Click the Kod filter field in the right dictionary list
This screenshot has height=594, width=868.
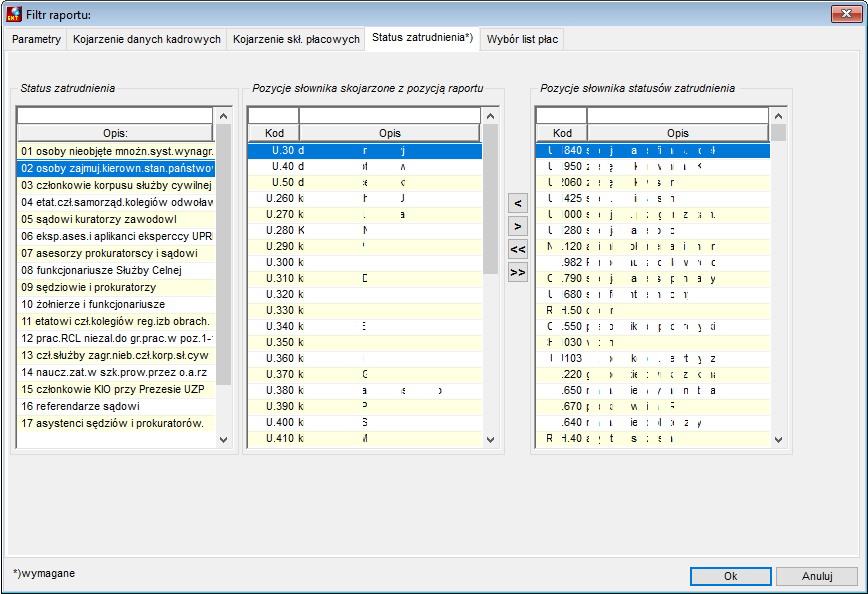(561, 116)
